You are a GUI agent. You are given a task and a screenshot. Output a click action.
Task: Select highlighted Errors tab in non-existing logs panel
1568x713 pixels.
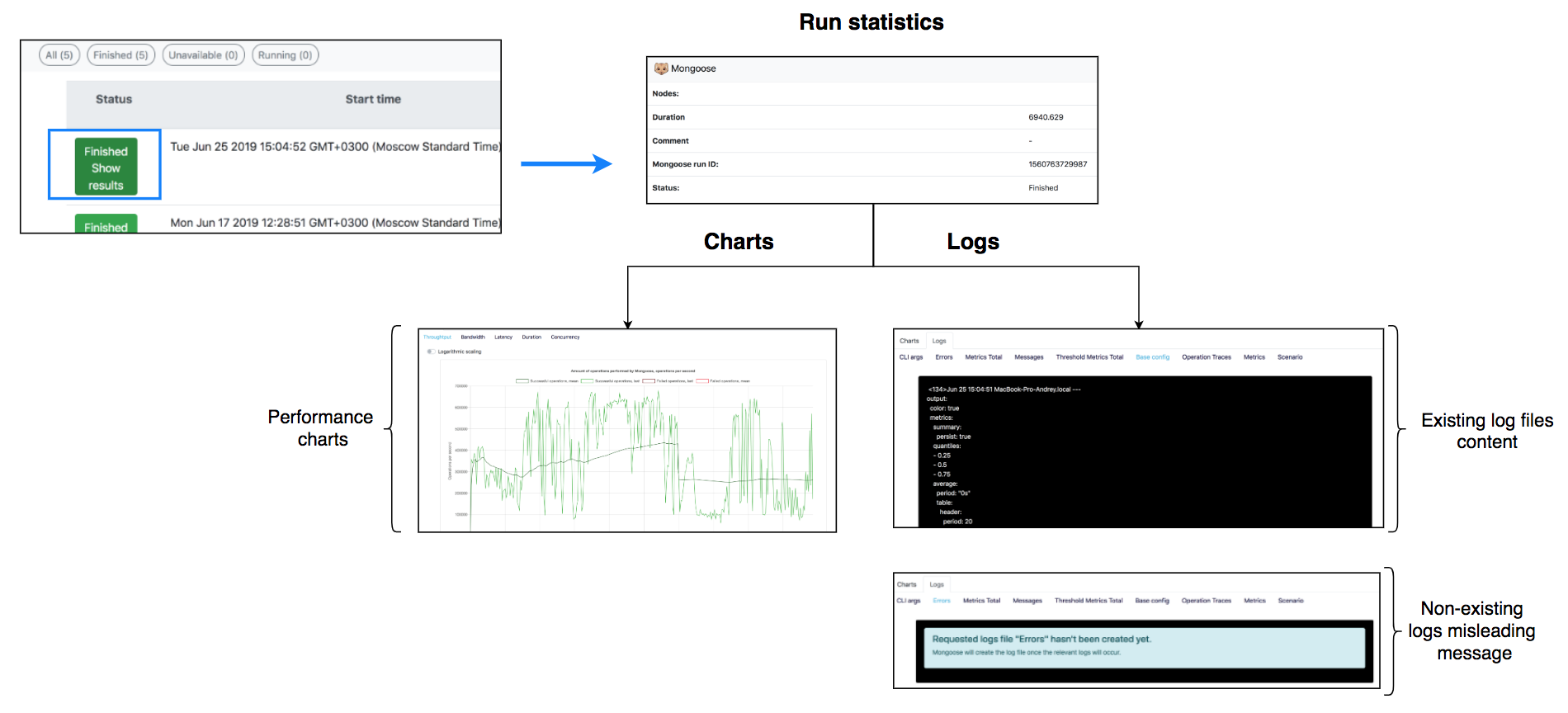942,601
